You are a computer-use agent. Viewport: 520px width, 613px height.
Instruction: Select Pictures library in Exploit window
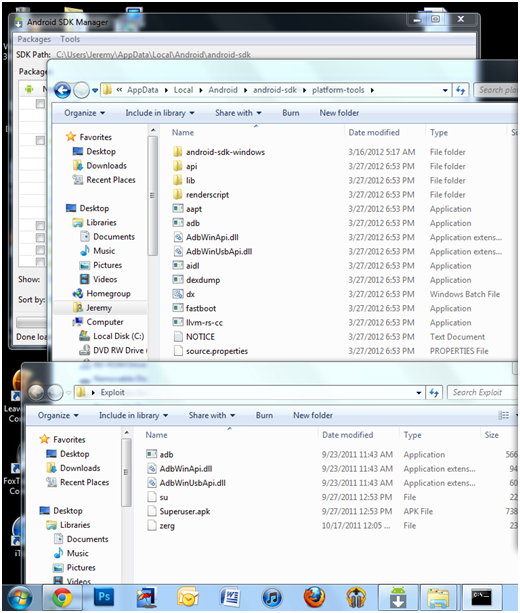(81, 568)
